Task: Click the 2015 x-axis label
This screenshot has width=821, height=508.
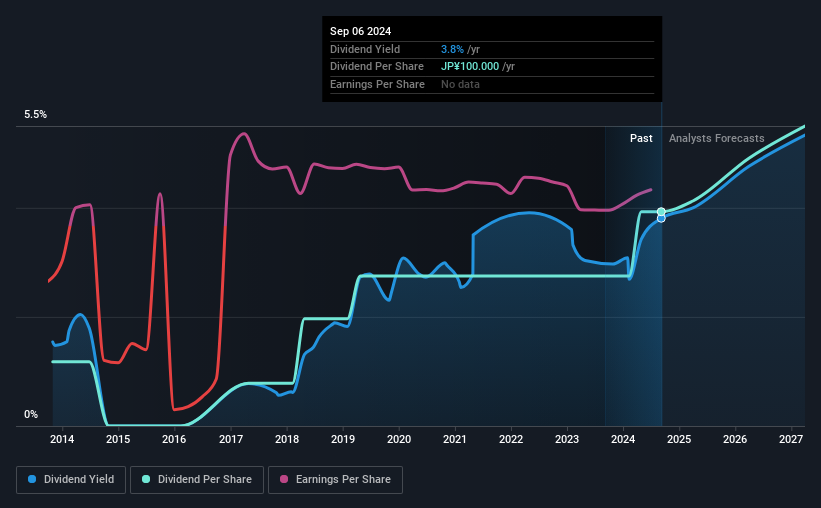Action: pyautogui.click(x=118, y=439)
